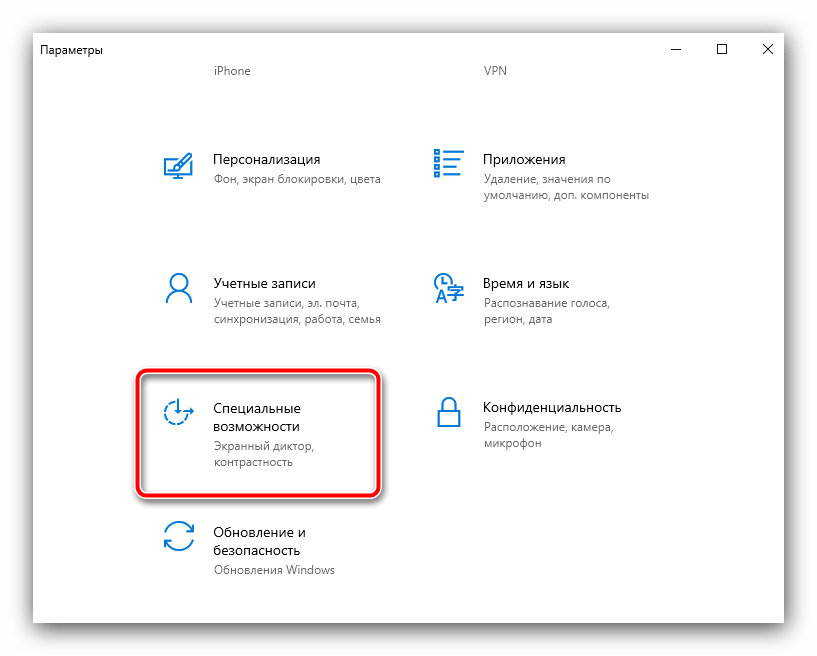The height and width of the screenshot is (656, 817).
Task: Click the 'Фон, экран блокировки, цвета' description
Action: tap(297, 179)
